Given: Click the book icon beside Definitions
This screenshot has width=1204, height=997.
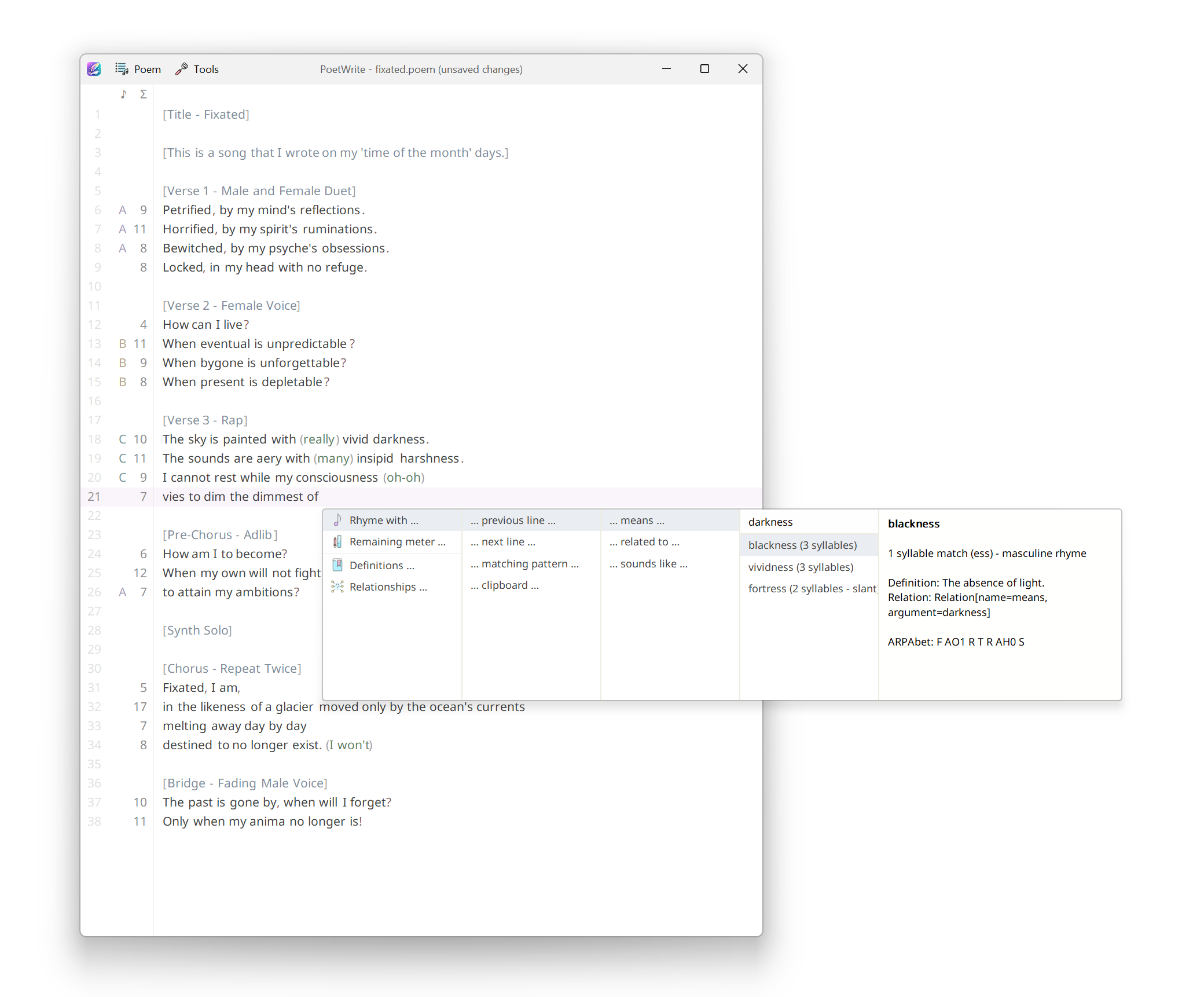Looking at the screenshot, I should (337, 565).
